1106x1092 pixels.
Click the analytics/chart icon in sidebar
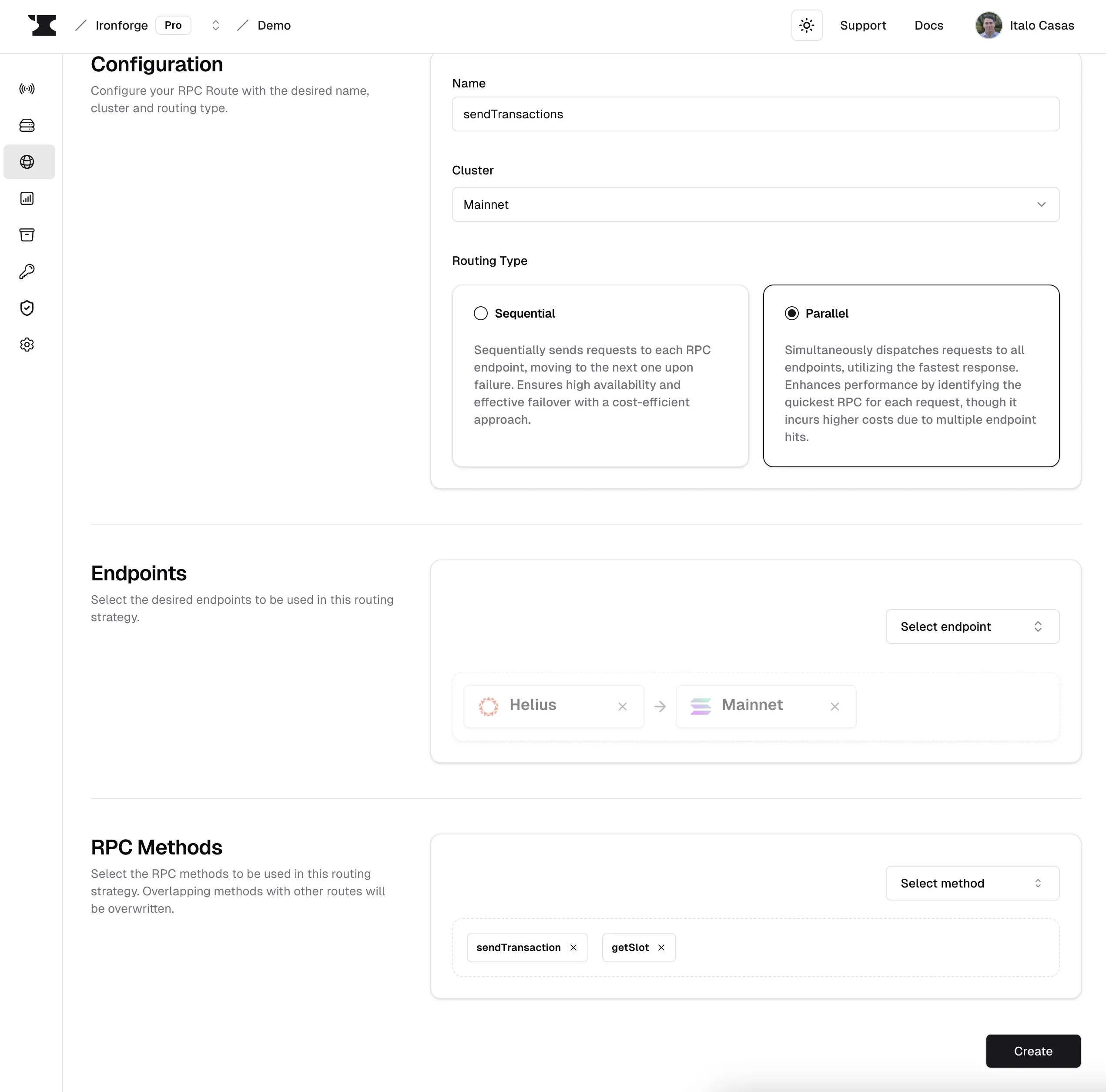click(x=27, y=198)
